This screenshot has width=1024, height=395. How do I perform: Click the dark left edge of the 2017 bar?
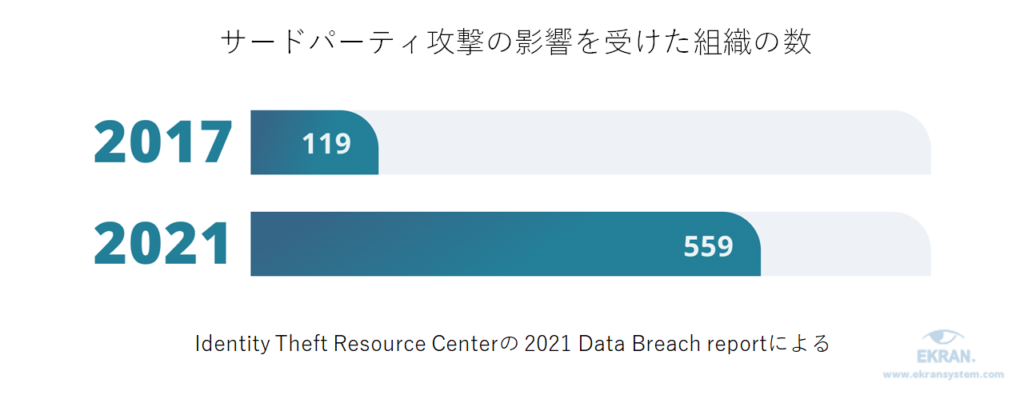pyautogui.click(x=257, y=142)
